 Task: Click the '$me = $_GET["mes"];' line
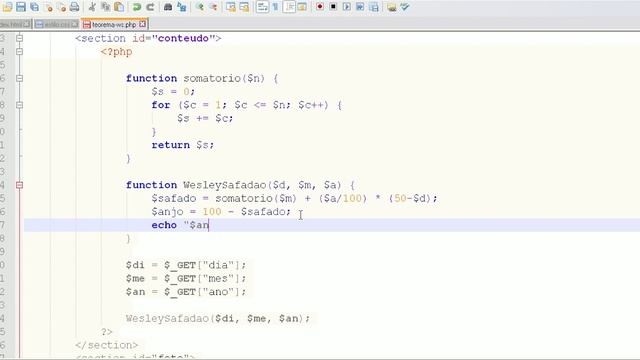pyautogui.click(x=186, y=278)
